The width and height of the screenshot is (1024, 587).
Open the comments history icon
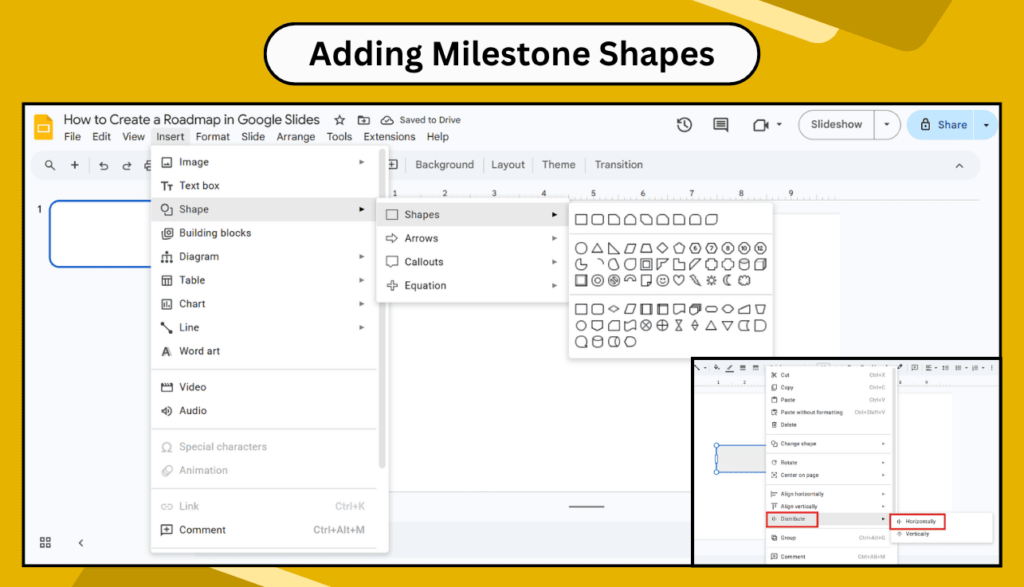pyautogui.click(x=721, y=125)
